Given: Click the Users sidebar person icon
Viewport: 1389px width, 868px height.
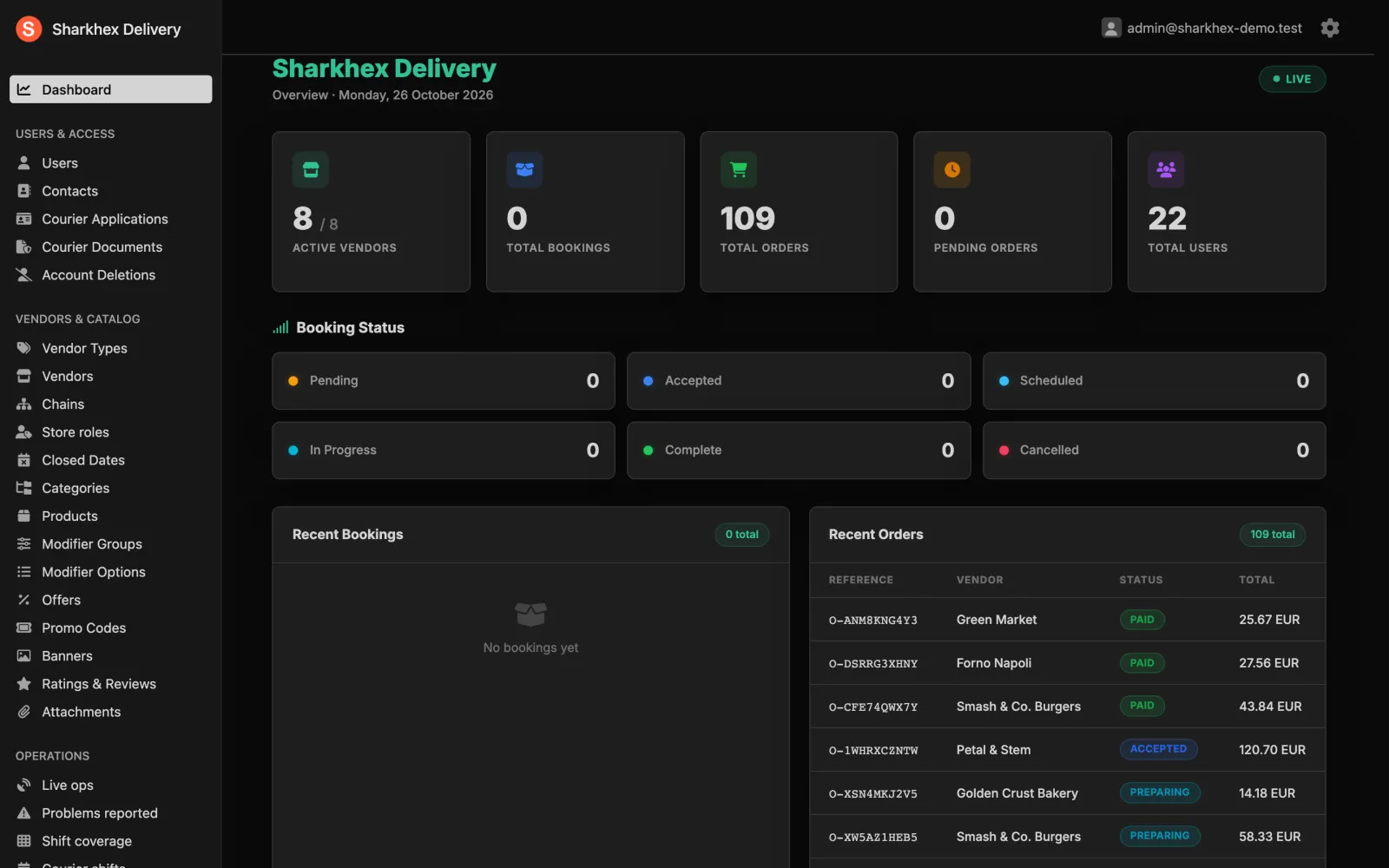Looking at the screenshot, I should point(24,163).
